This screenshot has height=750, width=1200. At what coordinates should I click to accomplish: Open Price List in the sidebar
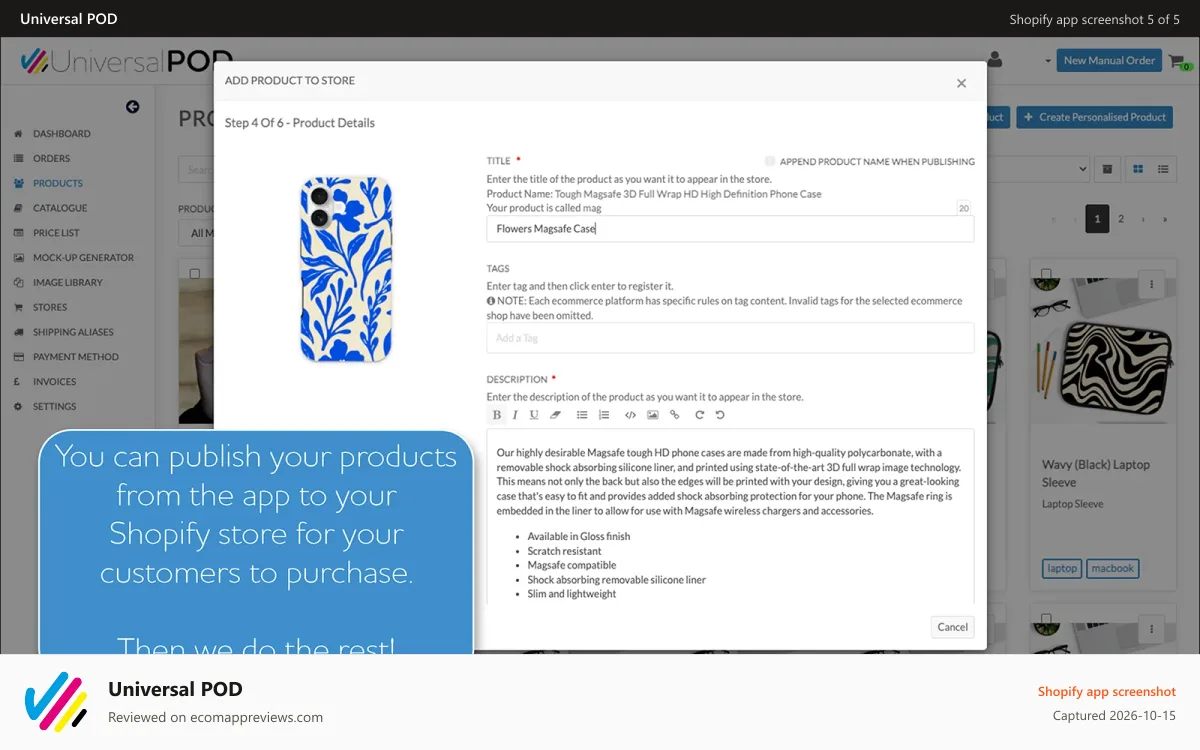[56, 233]
